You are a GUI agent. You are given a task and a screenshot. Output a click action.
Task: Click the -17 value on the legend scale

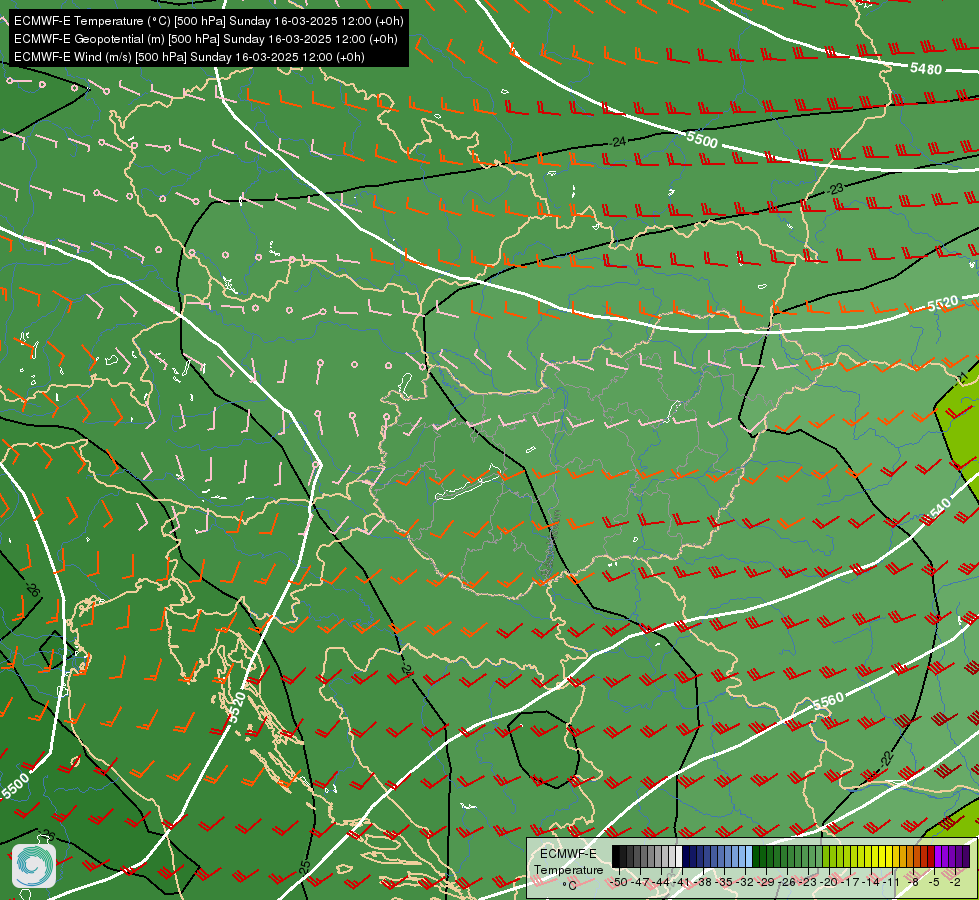[850, 882]
